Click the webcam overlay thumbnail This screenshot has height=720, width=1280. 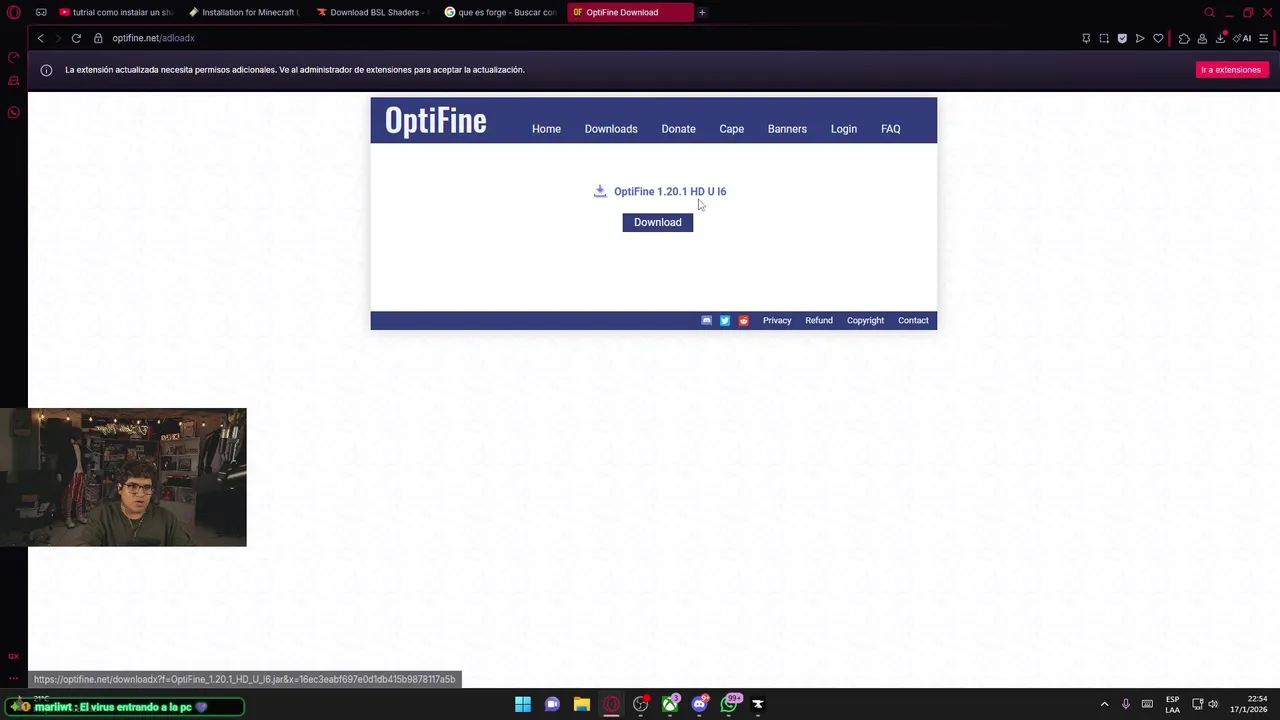(123, 477)
